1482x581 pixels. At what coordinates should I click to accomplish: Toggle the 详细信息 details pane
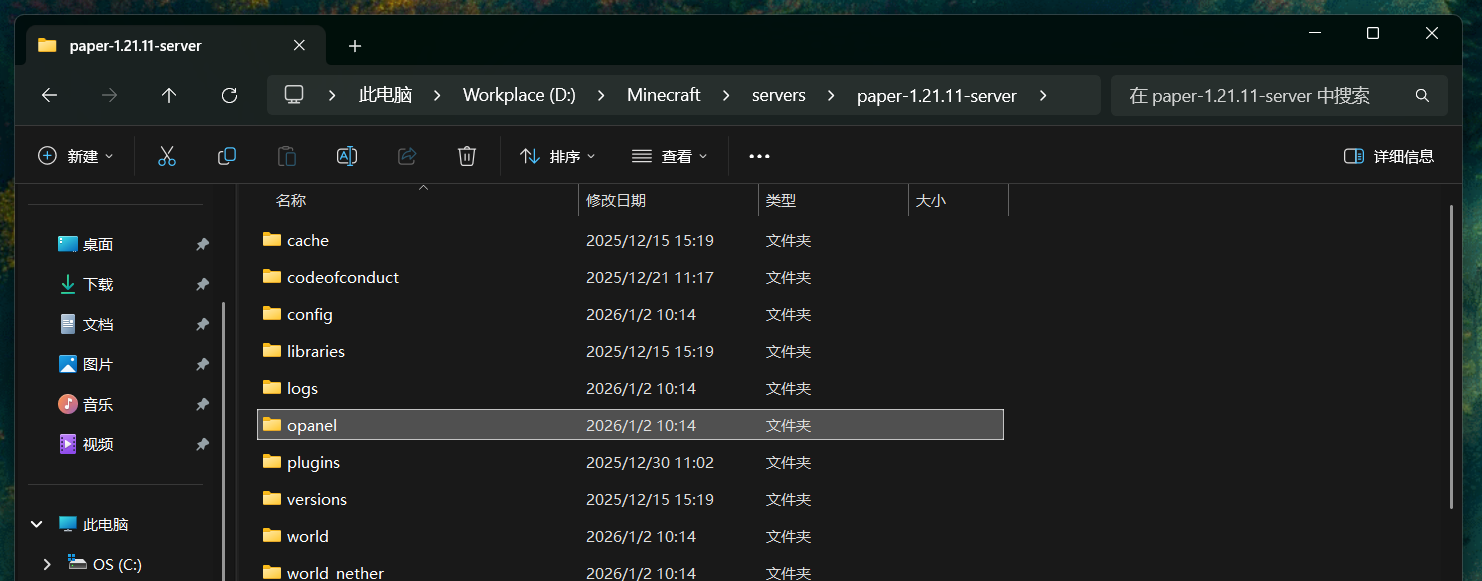(1389, 156)
